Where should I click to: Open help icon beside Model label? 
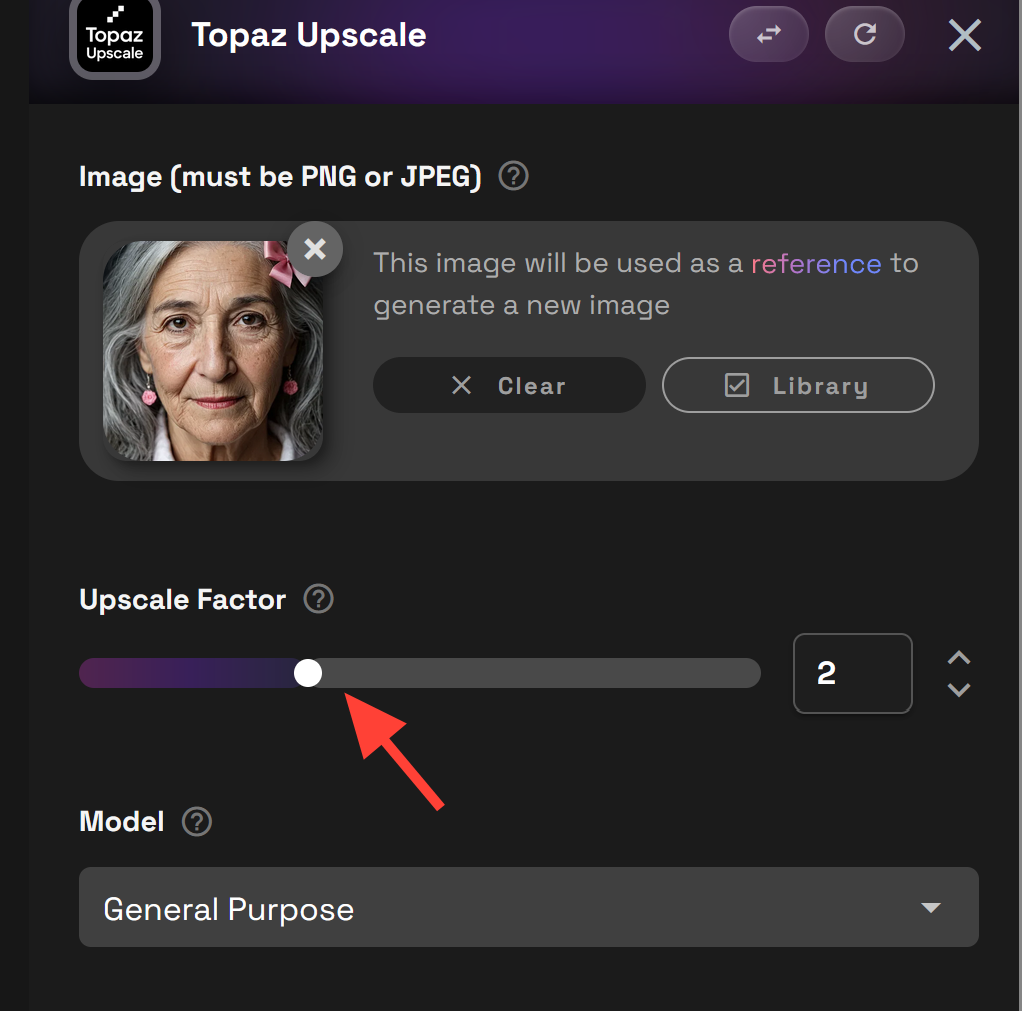197,821
